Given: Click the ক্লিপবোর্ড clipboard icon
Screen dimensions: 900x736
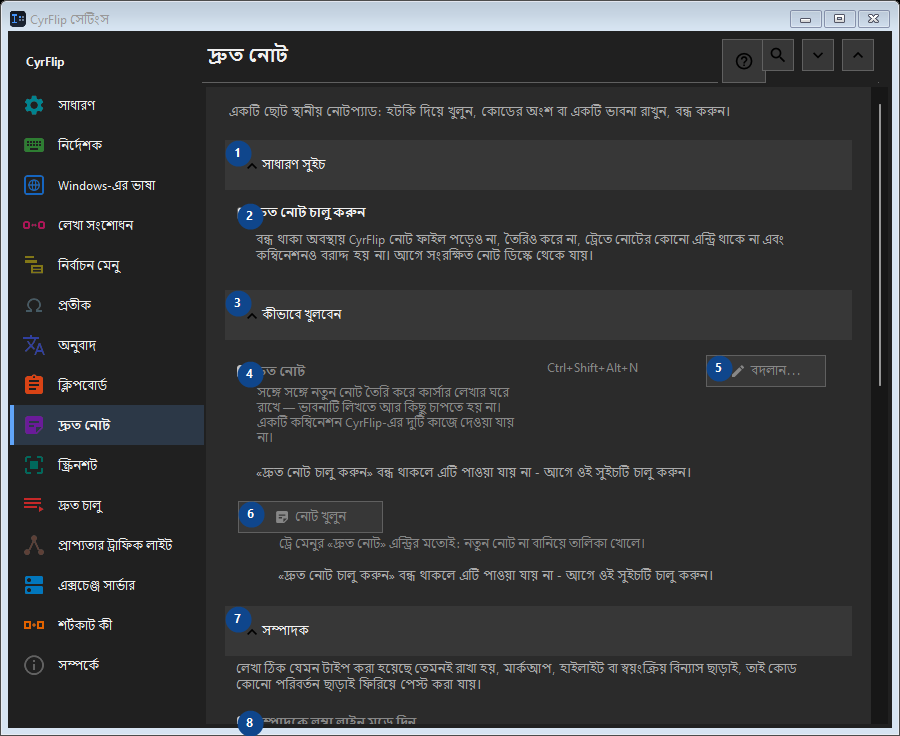Looking at the screenshot, I should 34,385.
